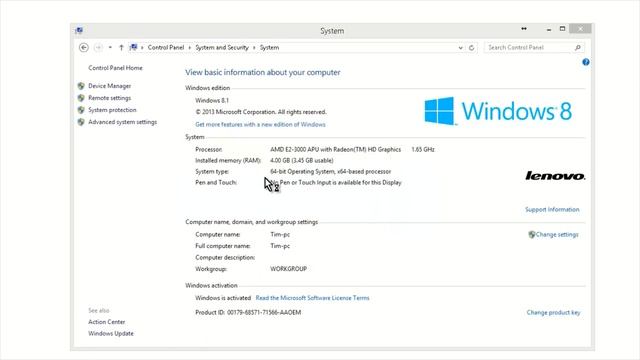Open System protection
Image resolution: width=640 pixels, height=360 pixels.
[x=112, y=110]
